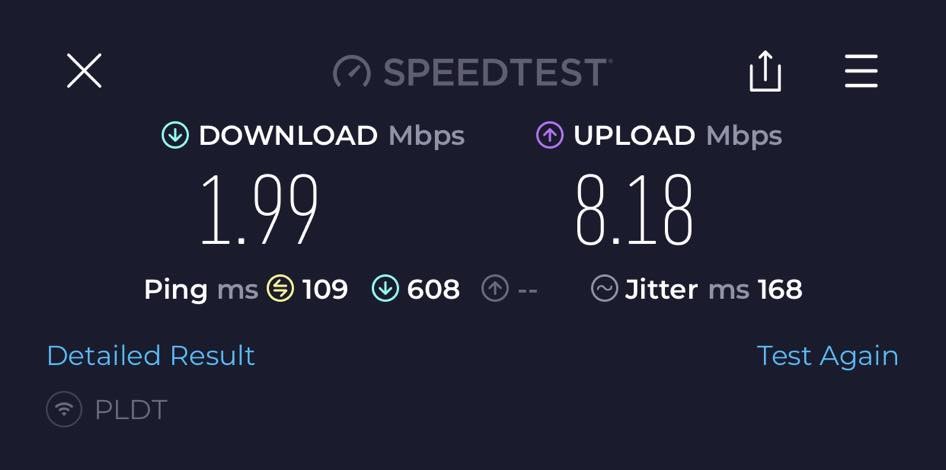Viewport: 946px width, 470px height.
Task: Tap the Wi-Fi icon next to PLDT
Action: 63,409
